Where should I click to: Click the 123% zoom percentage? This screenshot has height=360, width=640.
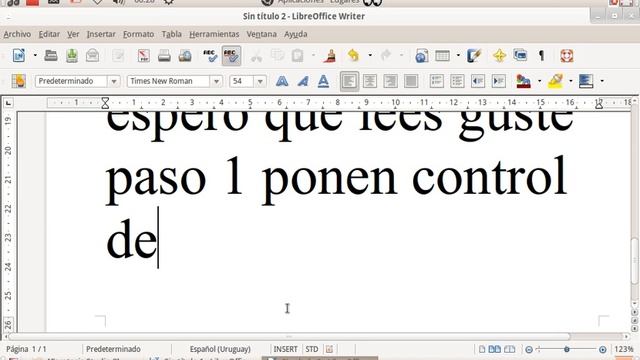(624, 349)
